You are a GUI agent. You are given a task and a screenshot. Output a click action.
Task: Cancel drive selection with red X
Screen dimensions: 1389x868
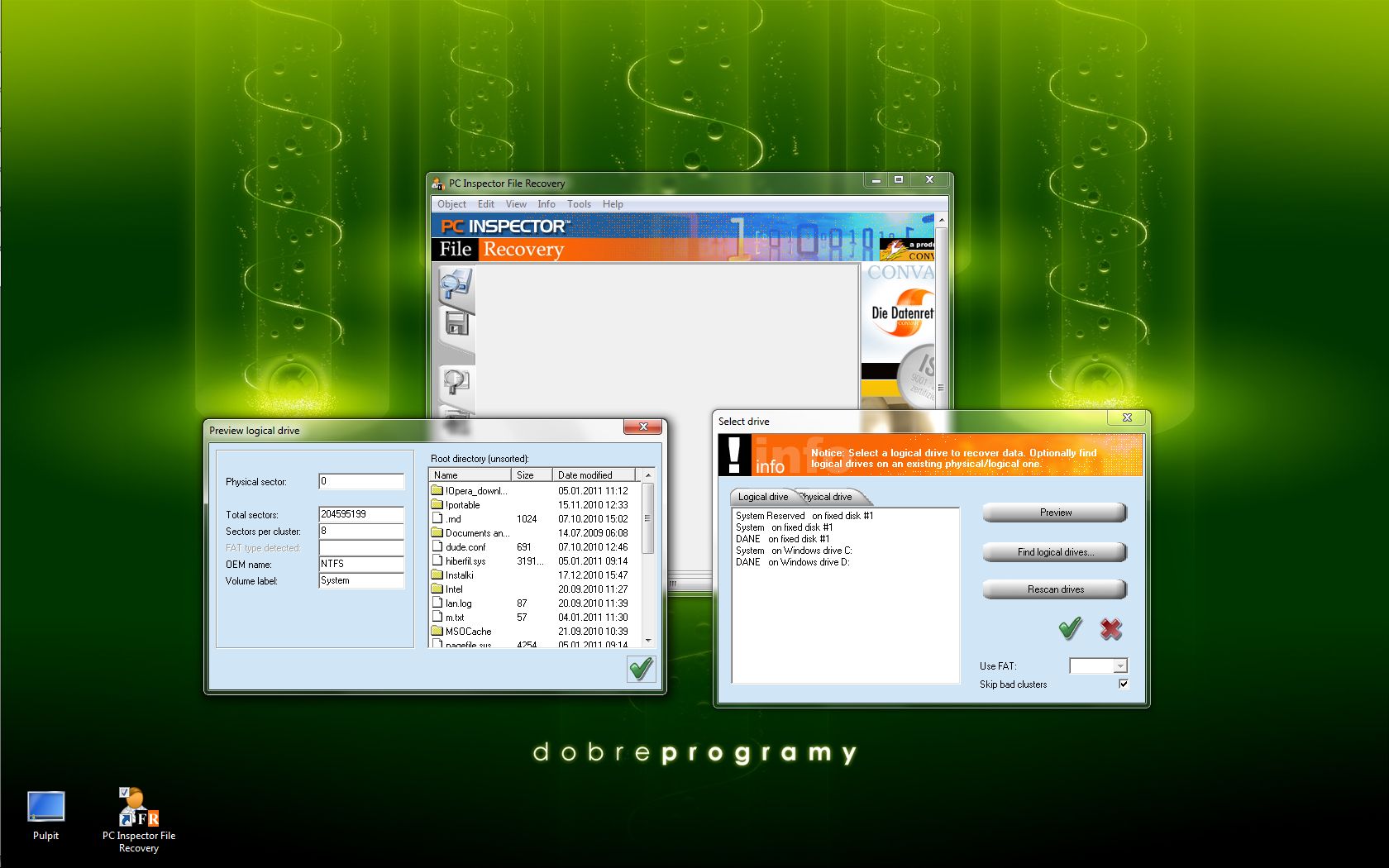(x=1111, y=629)
